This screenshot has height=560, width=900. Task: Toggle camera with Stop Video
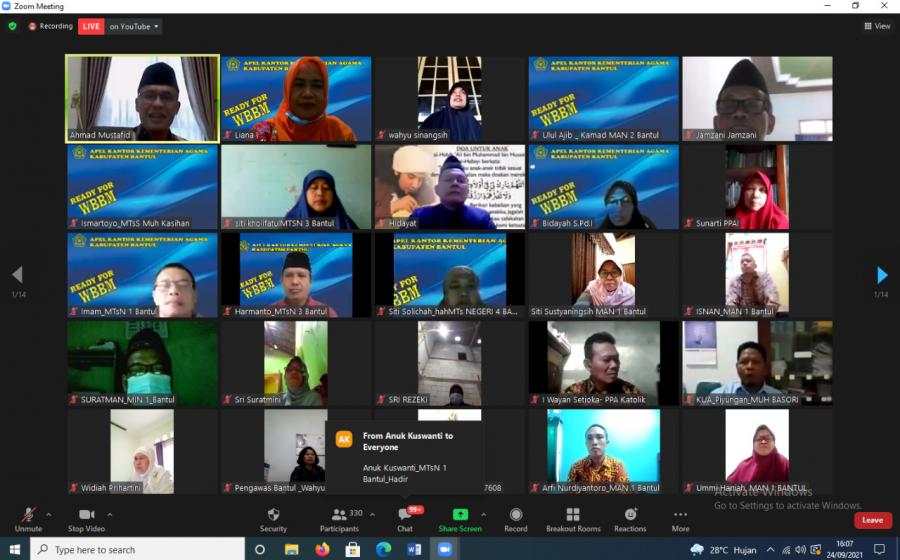(86, 518)
